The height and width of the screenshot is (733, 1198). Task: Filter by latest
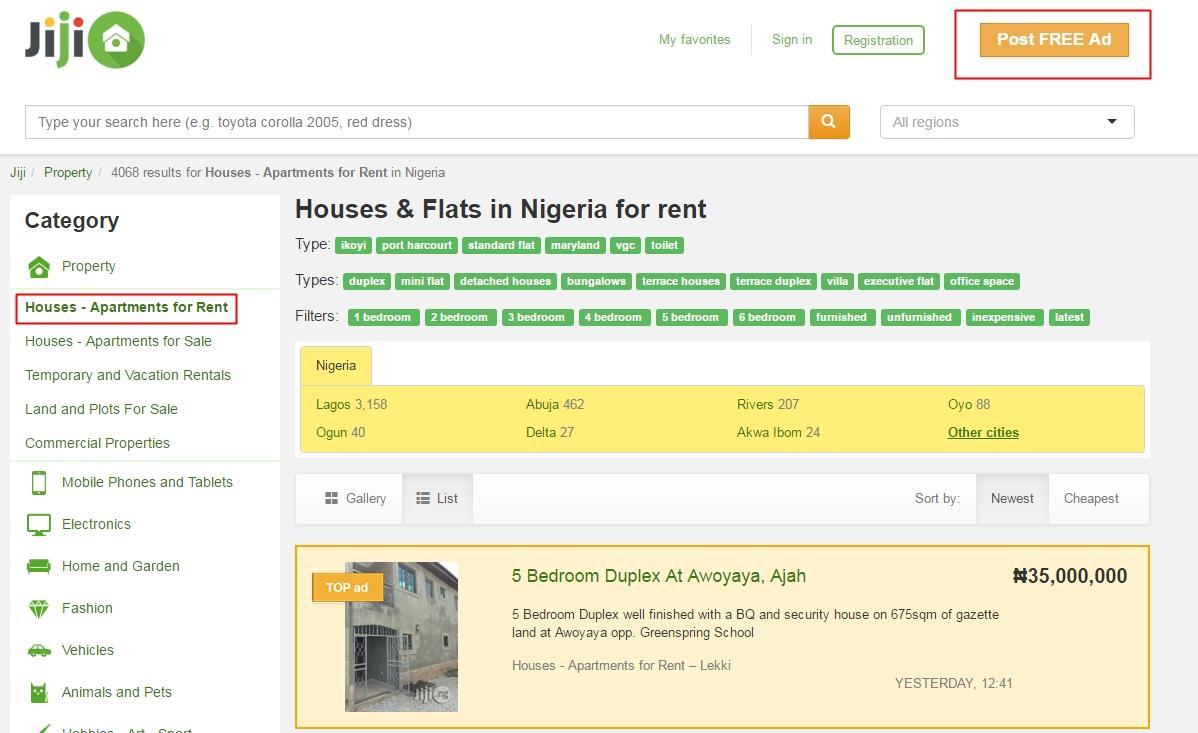(1069, 317)
